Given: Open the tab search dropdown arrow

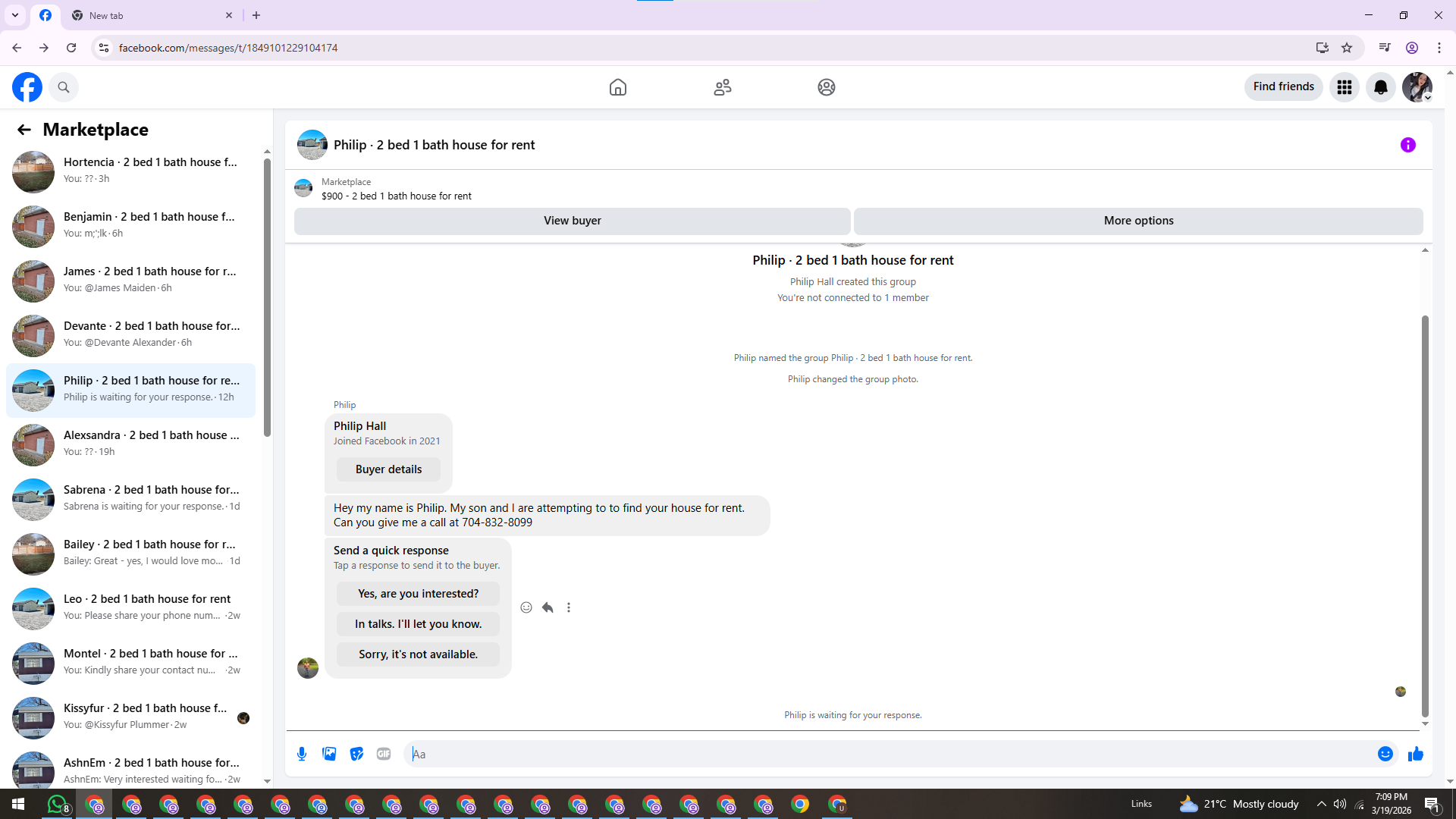Looking at the screenshot, I should (14, 15).
